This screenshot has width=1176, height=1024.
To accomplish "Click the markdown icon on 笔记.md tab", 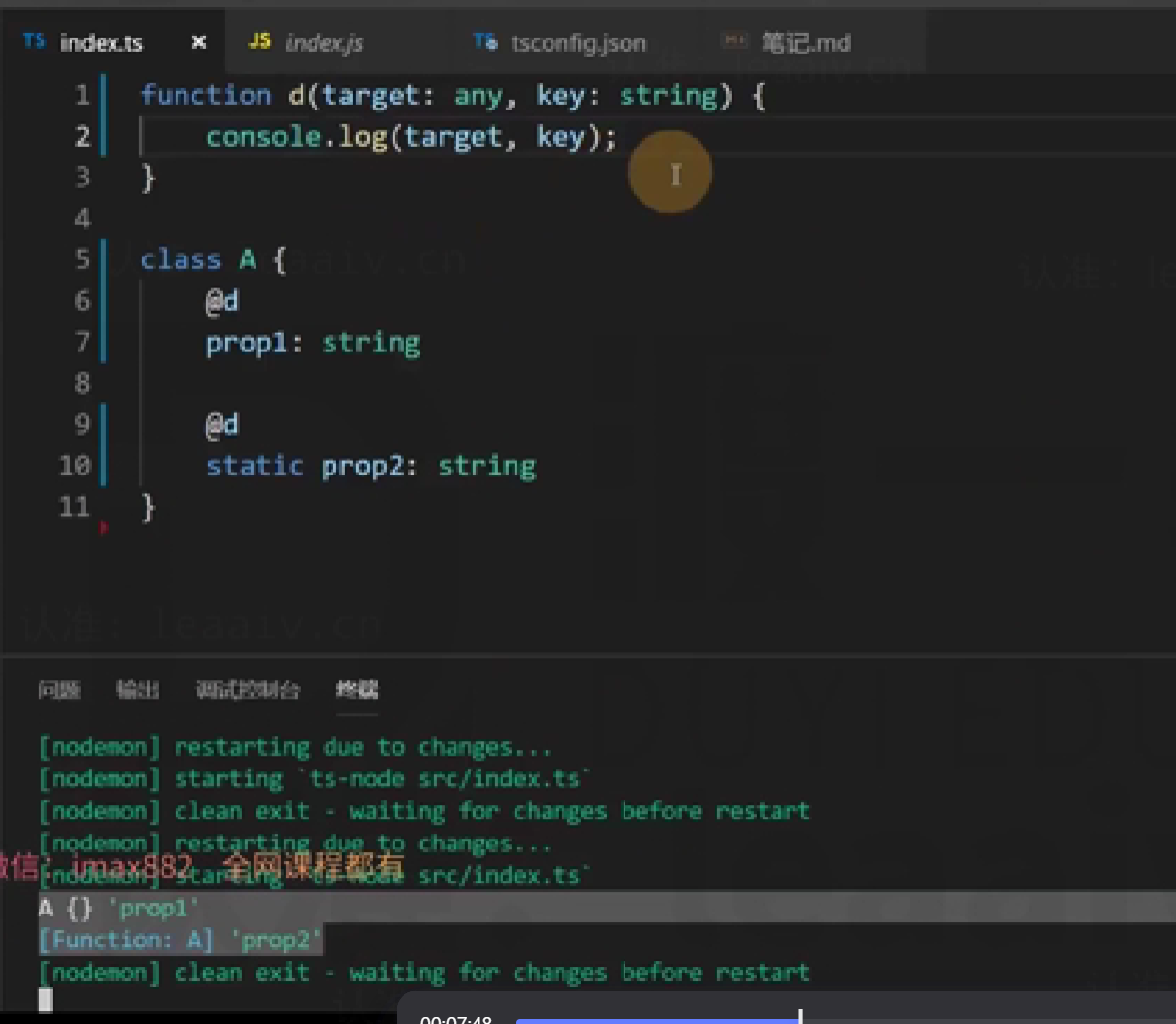I will 734,40.
